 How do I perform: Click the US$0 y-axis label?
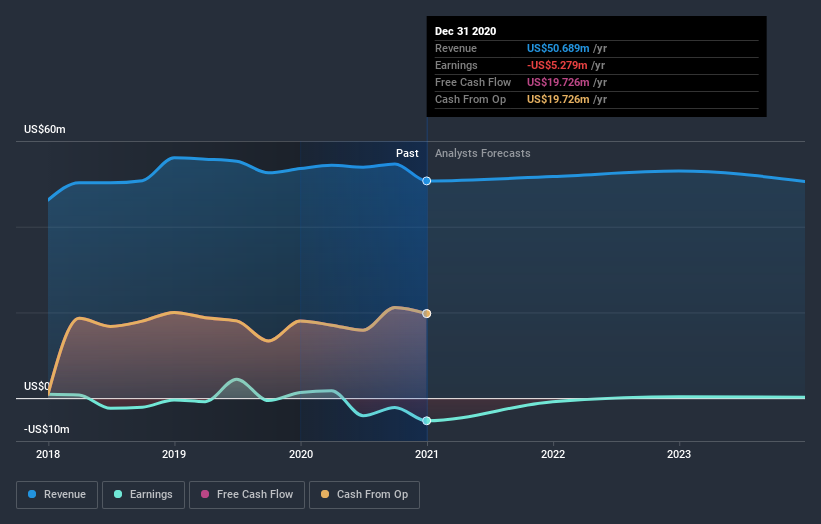(37, 386)
